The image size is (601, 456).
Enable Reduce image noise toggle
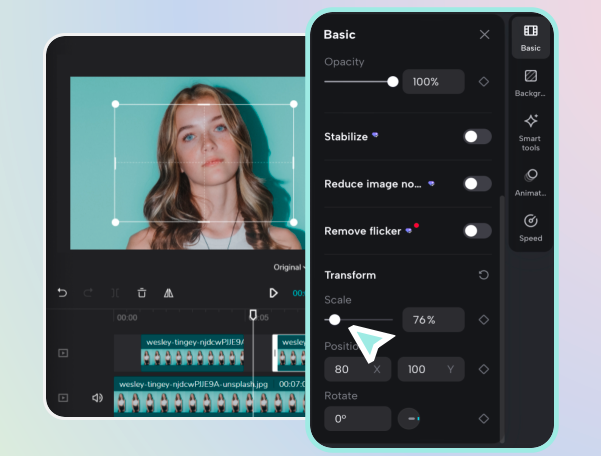[x=477, y=184]
